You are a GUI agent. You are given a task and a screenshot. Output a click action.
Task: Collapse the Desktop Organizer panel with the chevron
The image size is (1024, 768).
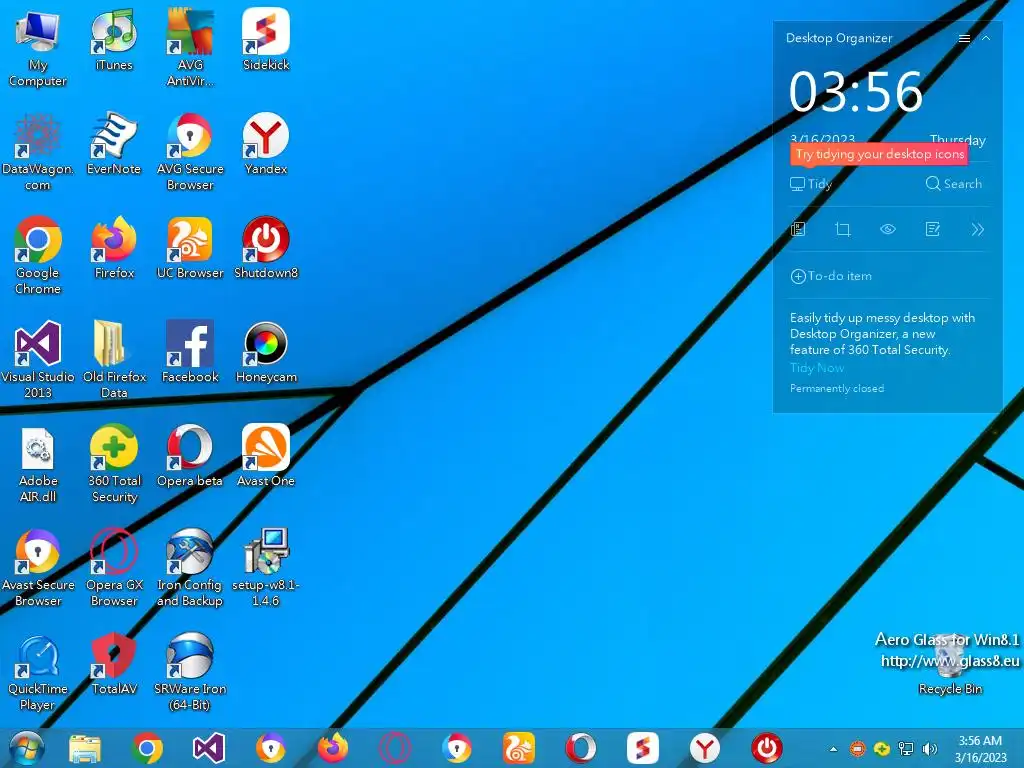(x=986, y=39)
